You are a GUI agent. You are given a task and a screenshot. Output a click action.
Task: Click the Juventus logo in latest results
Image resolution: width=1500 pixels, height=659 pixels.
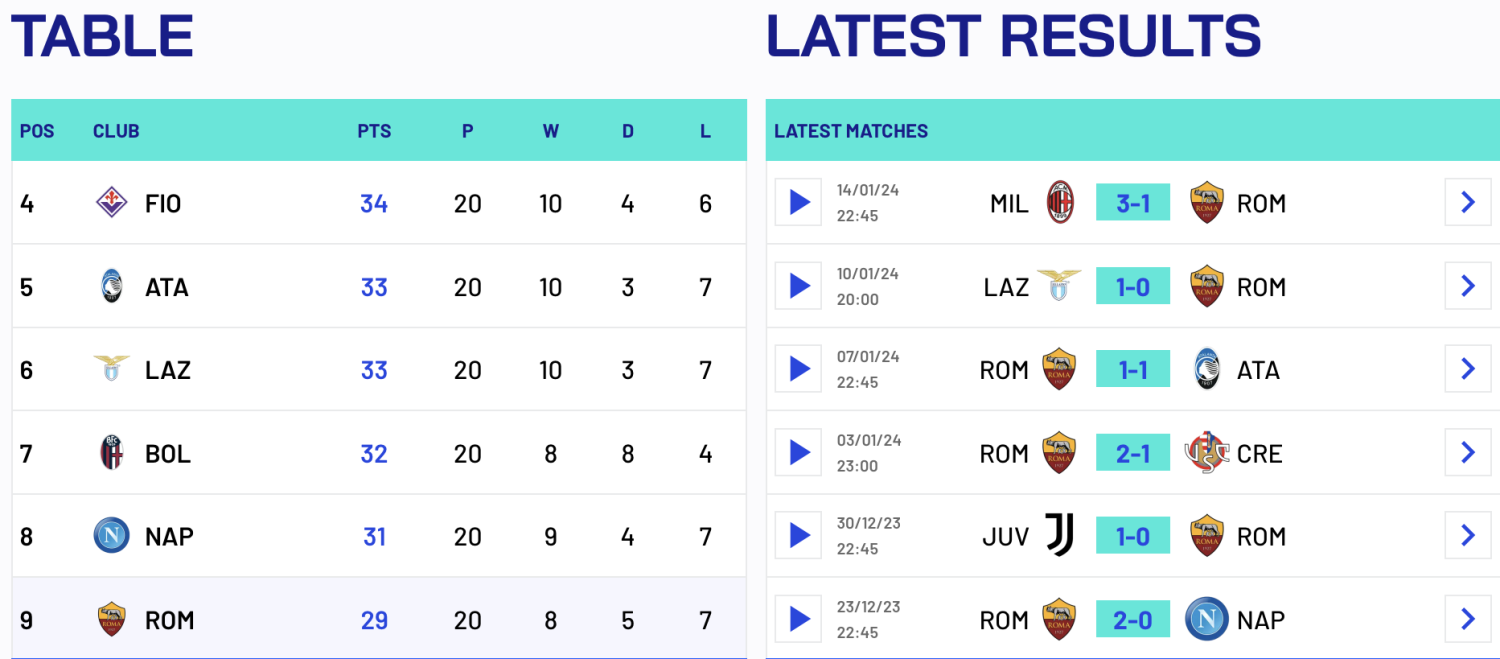click(x=1060, y=536)
